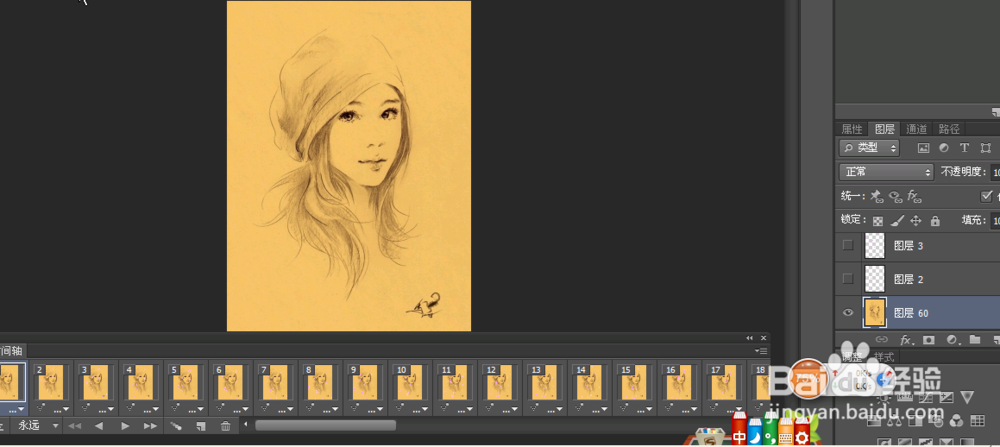Screen dimensions: 1000x447
Task: Select animation frame 7 thumbnail
Action: [276, 383]
